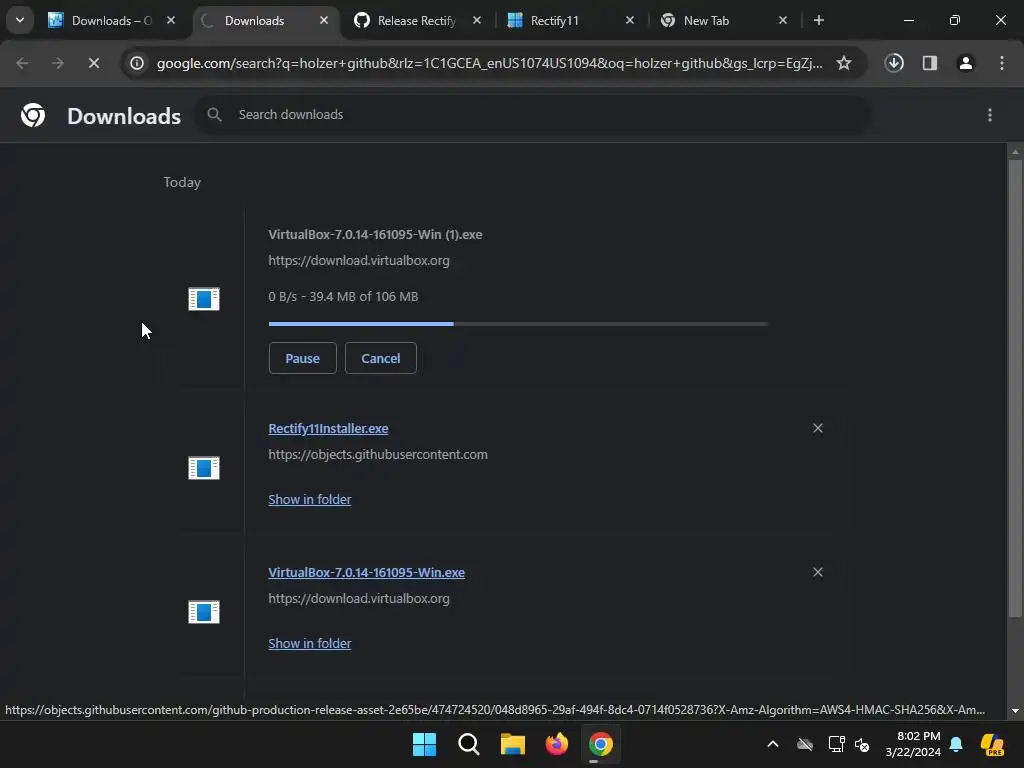1024x768 pixels.
Task: Close the active Downloads tab
Action: click(x=324, y=20)
